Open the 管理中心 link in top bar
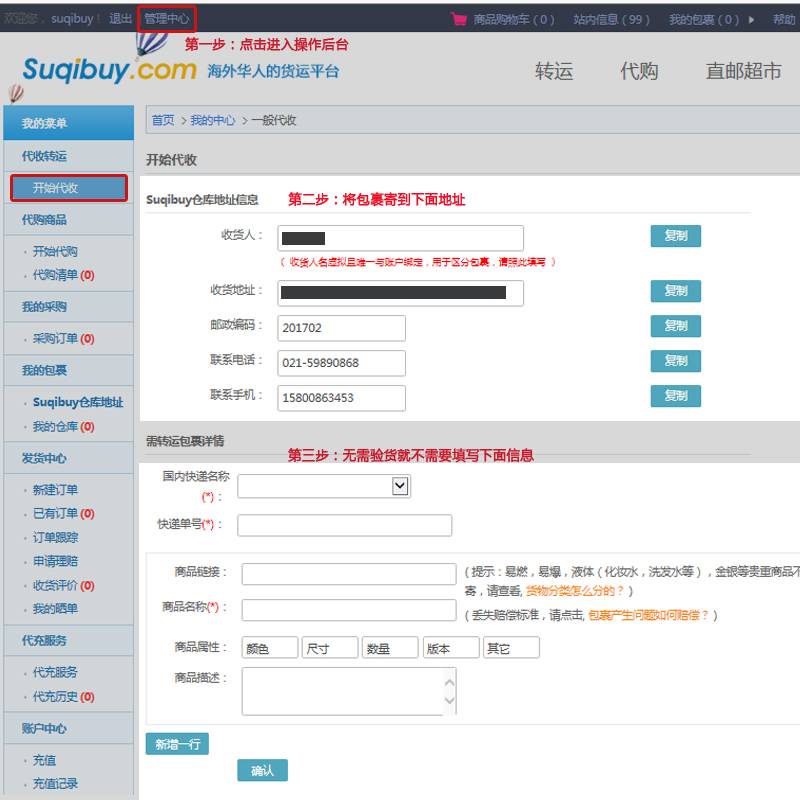The image size is (800, 800). tap(166, 18)
